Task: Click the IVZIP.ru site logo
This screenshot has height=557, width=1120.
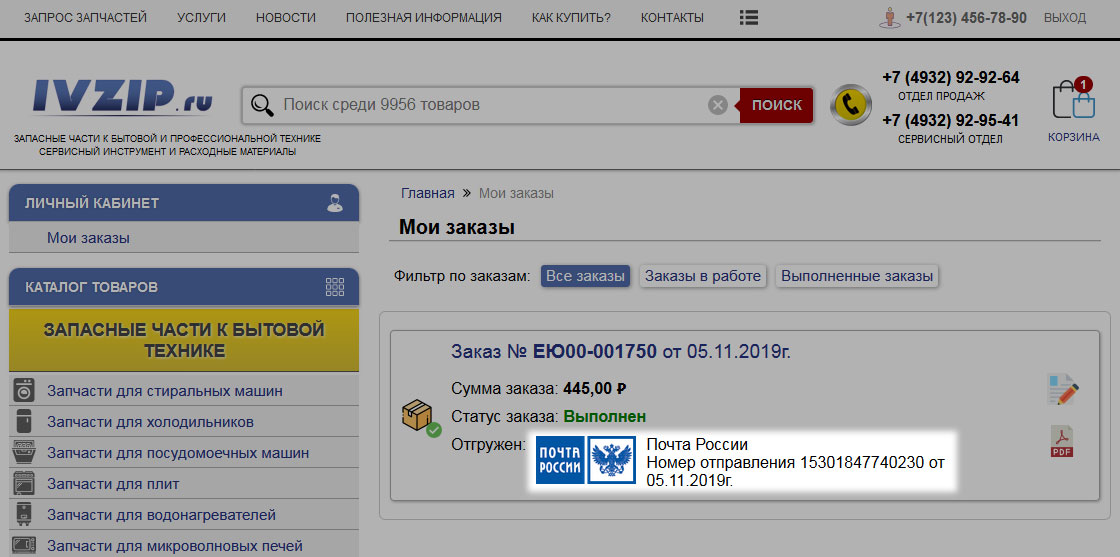Action: pyautogui.click(x=123, y=98)
